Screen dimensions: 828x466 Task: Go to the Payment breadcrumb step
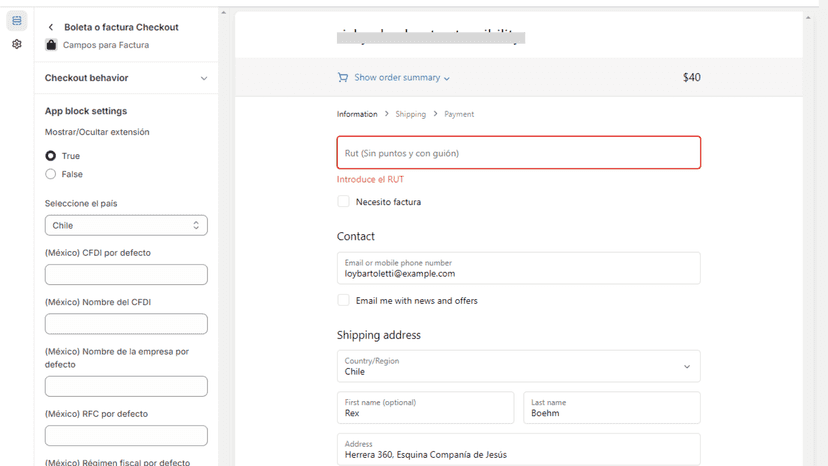tap(459, 114)
